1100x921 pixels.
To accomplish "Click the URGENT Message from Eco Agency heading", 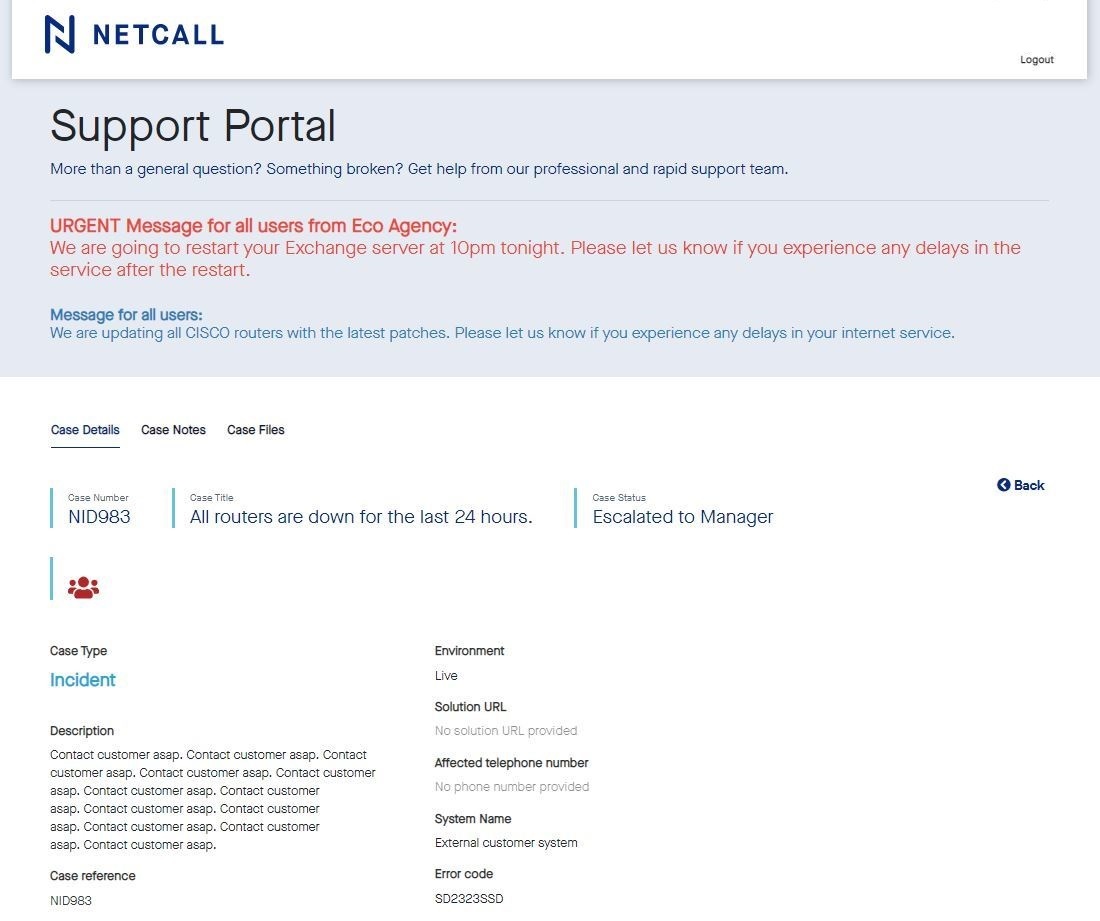I will coord(253,226).
